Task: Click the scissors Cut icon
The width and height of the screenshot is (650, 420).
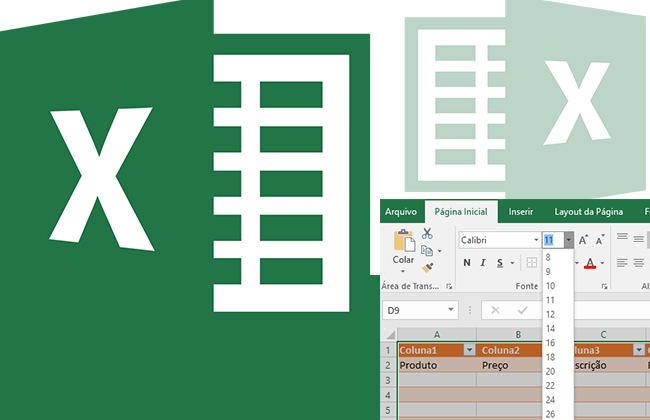Action: (427, 233)
